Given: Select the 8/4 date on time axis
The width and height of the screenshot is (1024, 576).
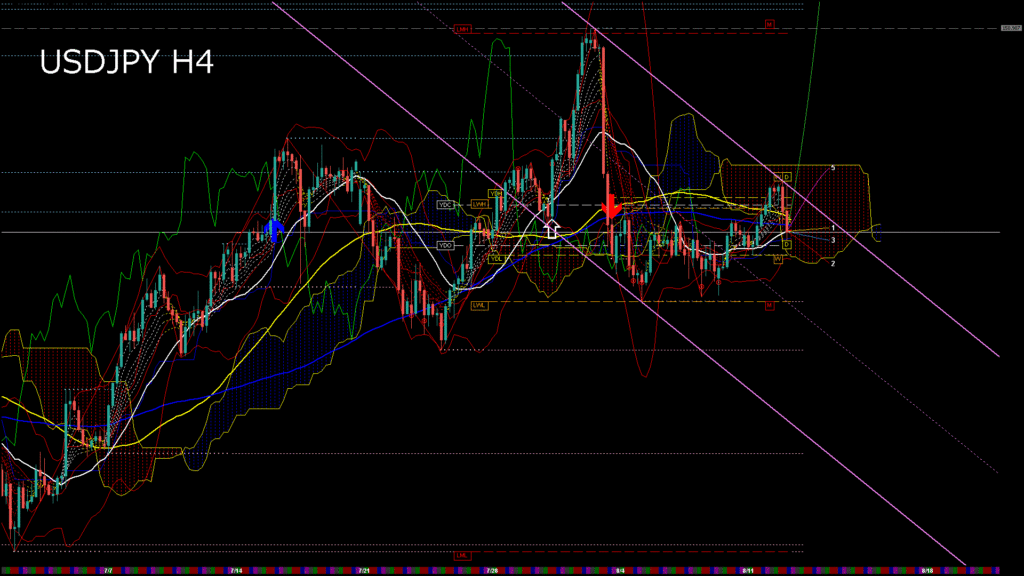Looking at the screenshot, I should (x=620, y=571).
